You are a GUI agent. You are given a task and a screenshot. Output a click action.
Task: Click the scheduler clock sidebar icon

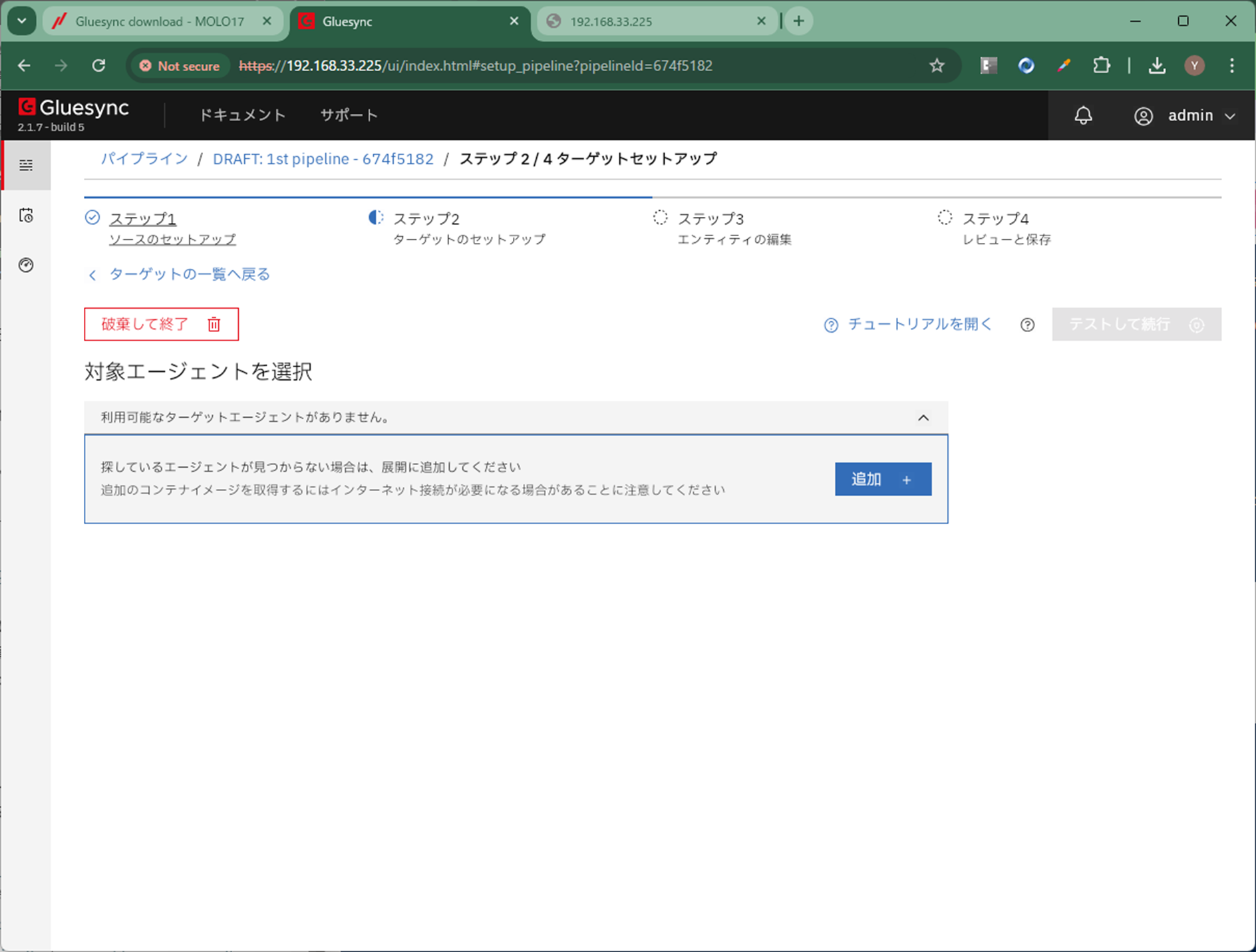click(26, 216)
